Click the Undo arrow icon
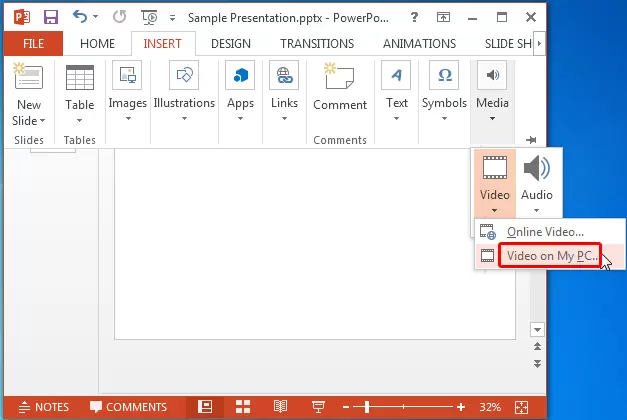The height and width of the screenshot is (420, 627). [80, 17]
